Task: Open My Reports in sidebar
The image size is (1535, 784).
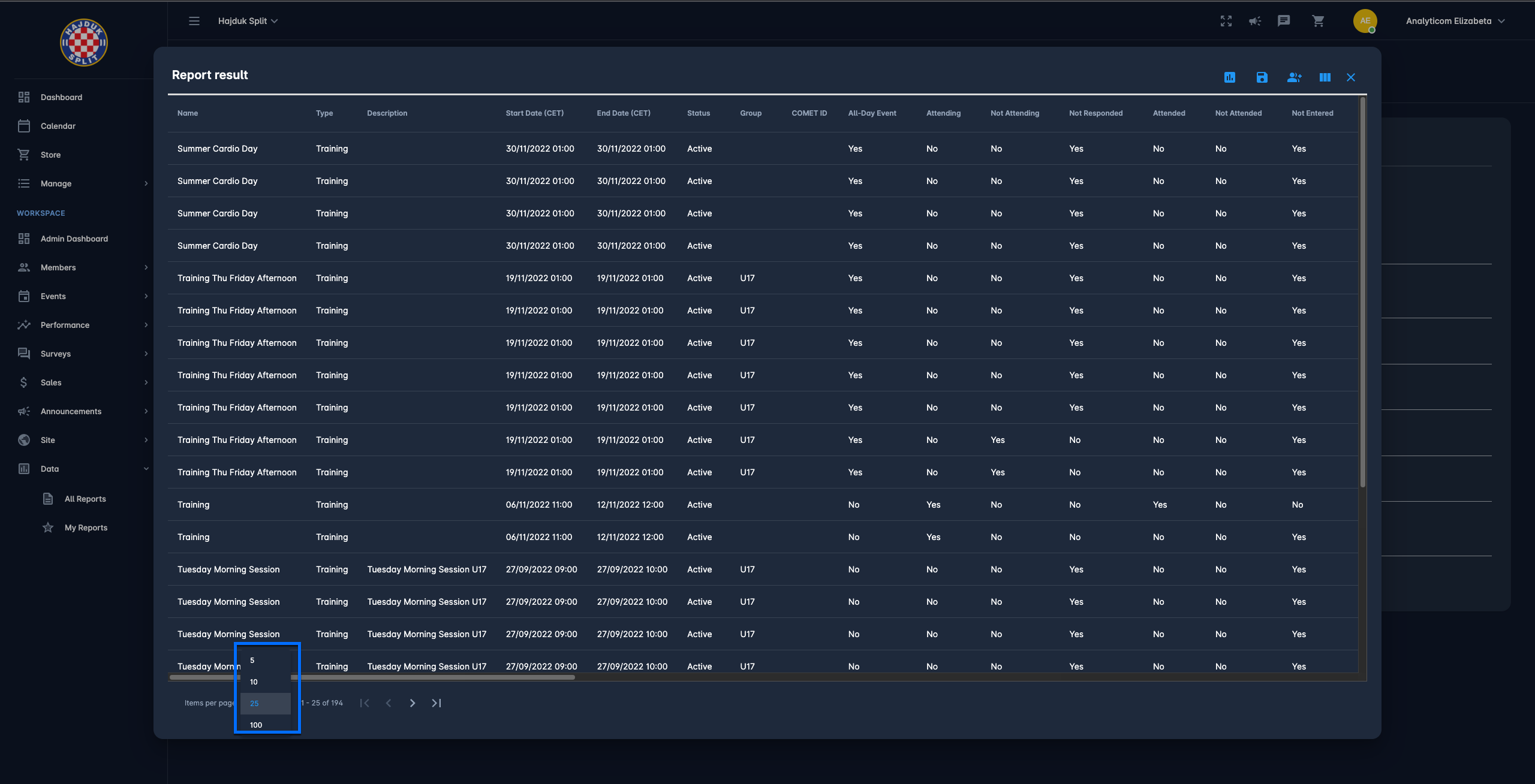Action: [x=86, y=527]
